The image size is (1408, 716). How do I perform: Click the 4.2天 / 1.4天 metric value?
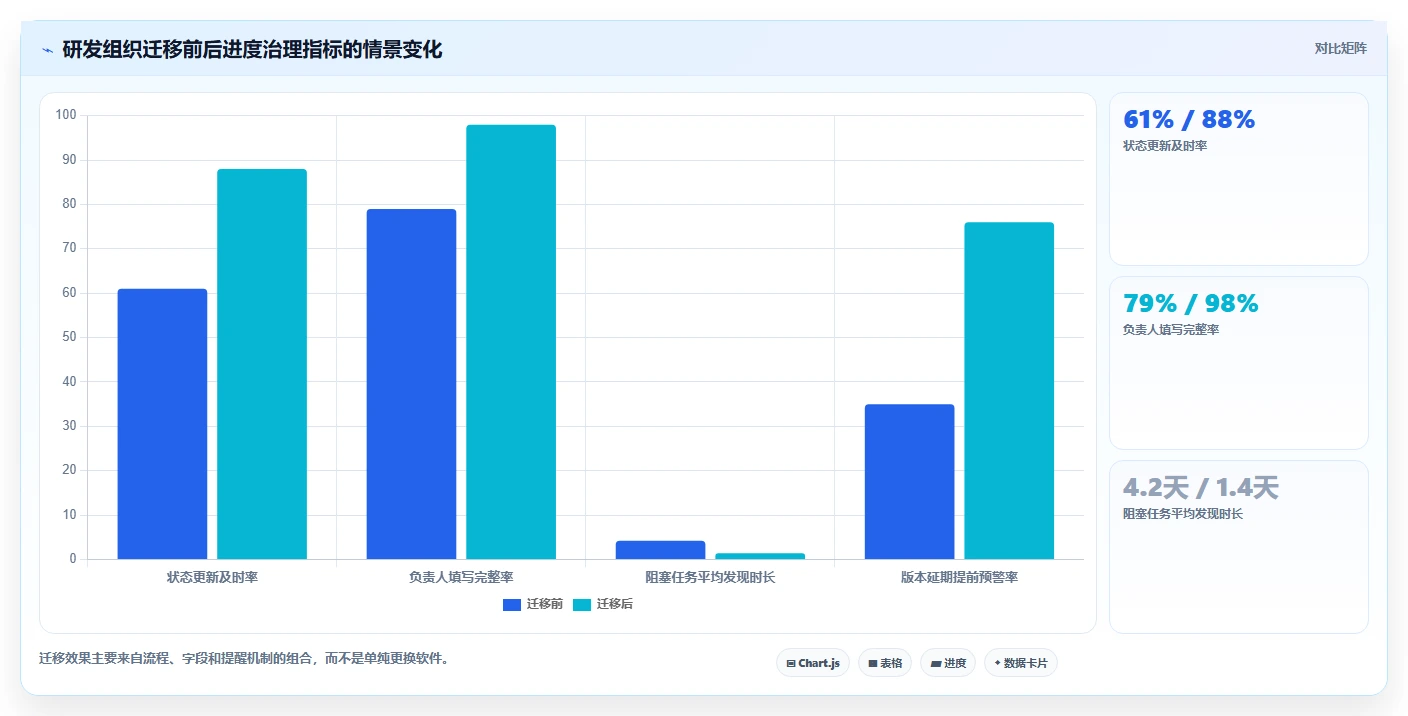pyautogui.click(x=1201, y=488)
